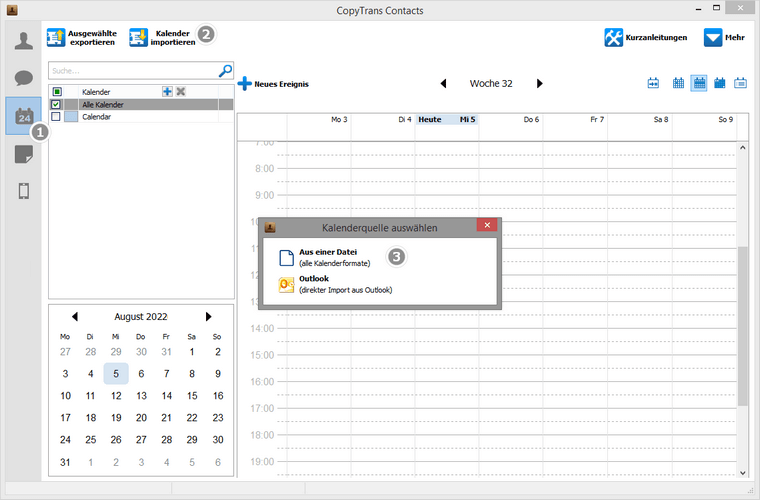Select day 22 in mini calendar

(x=192, y=418)
